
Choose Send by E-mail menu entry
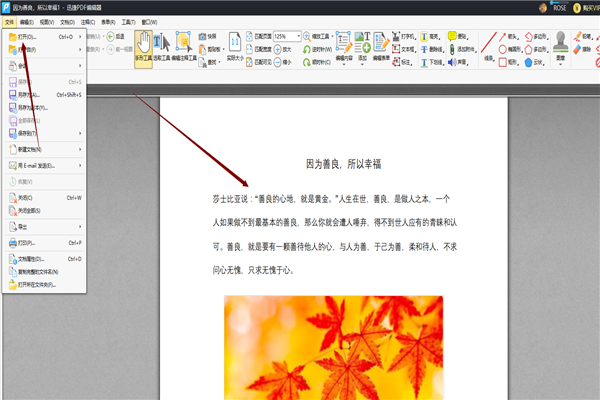[45, 166]
